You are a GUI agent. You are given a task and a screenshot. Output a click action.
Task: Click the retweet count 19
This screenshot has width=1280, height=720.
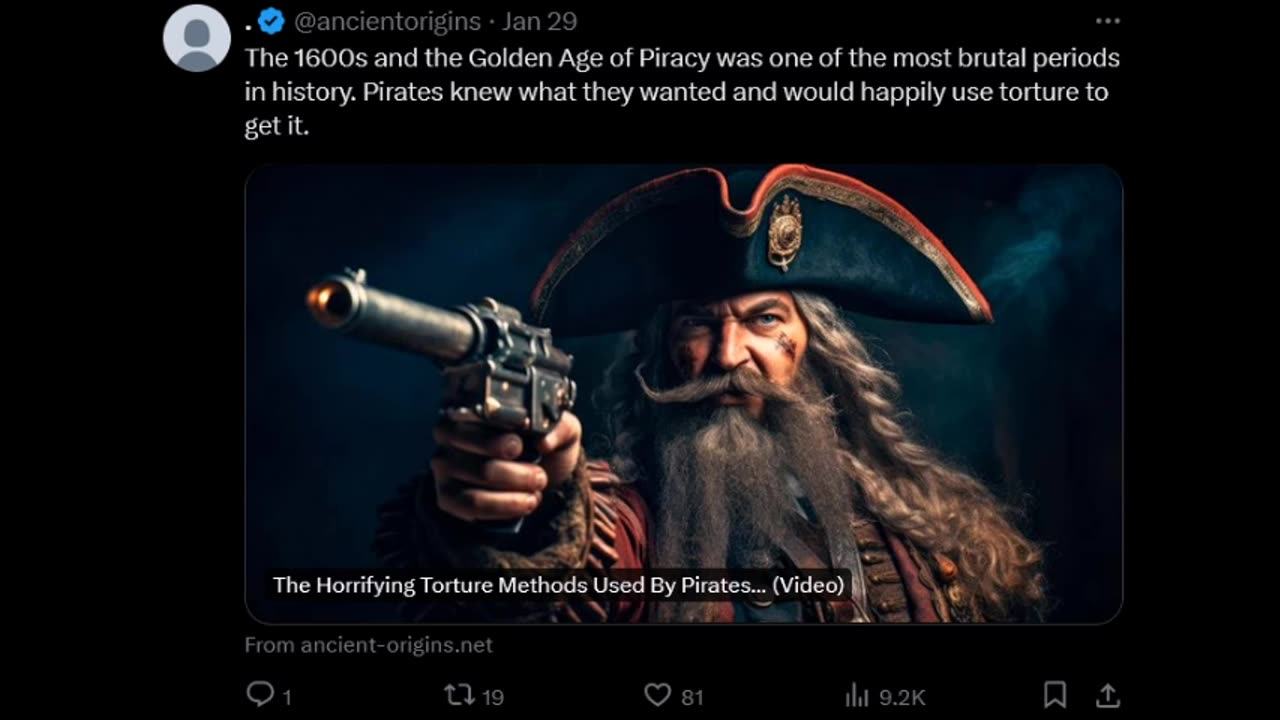click(492, 697)
